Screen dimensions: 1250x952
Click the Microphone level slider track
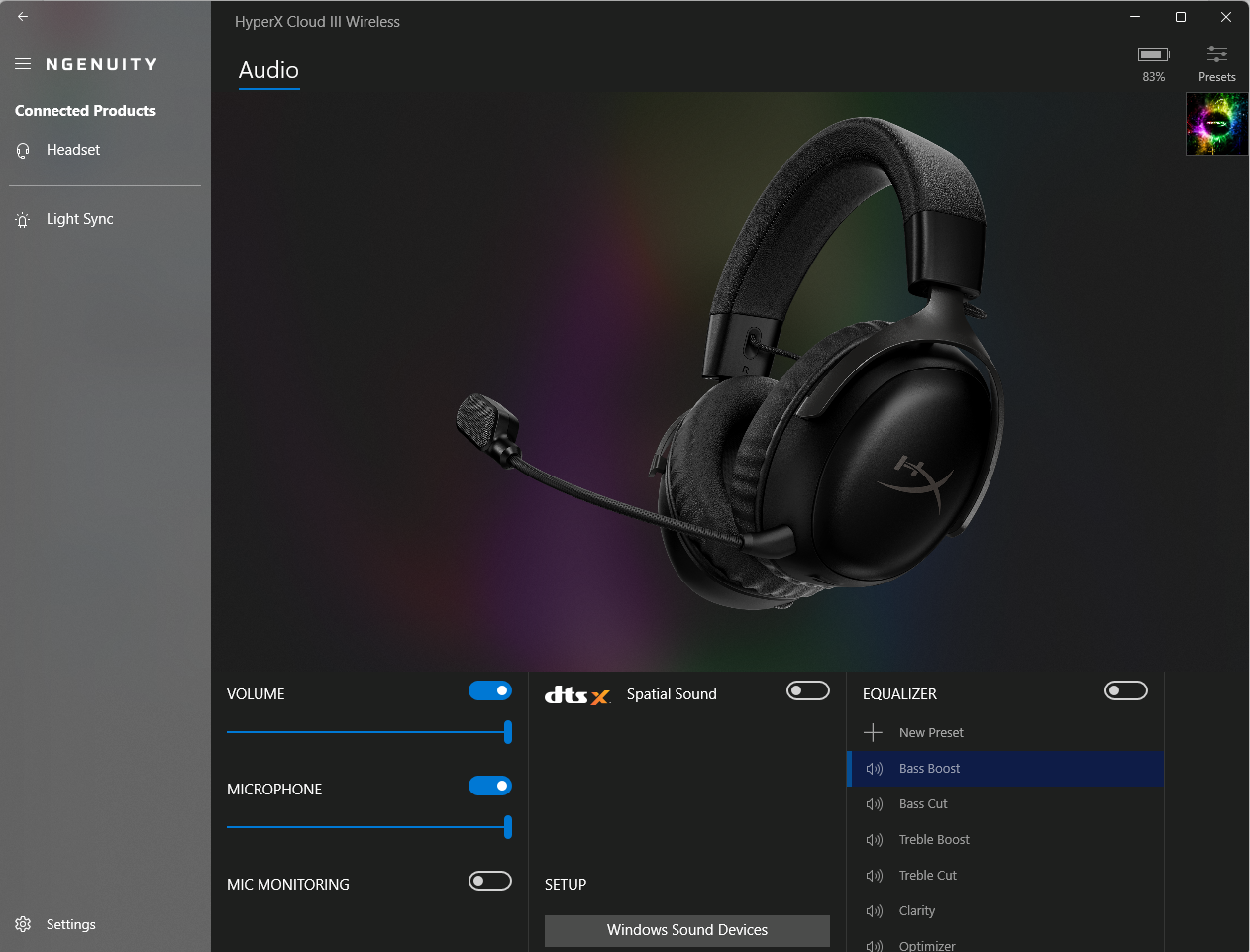369,827
